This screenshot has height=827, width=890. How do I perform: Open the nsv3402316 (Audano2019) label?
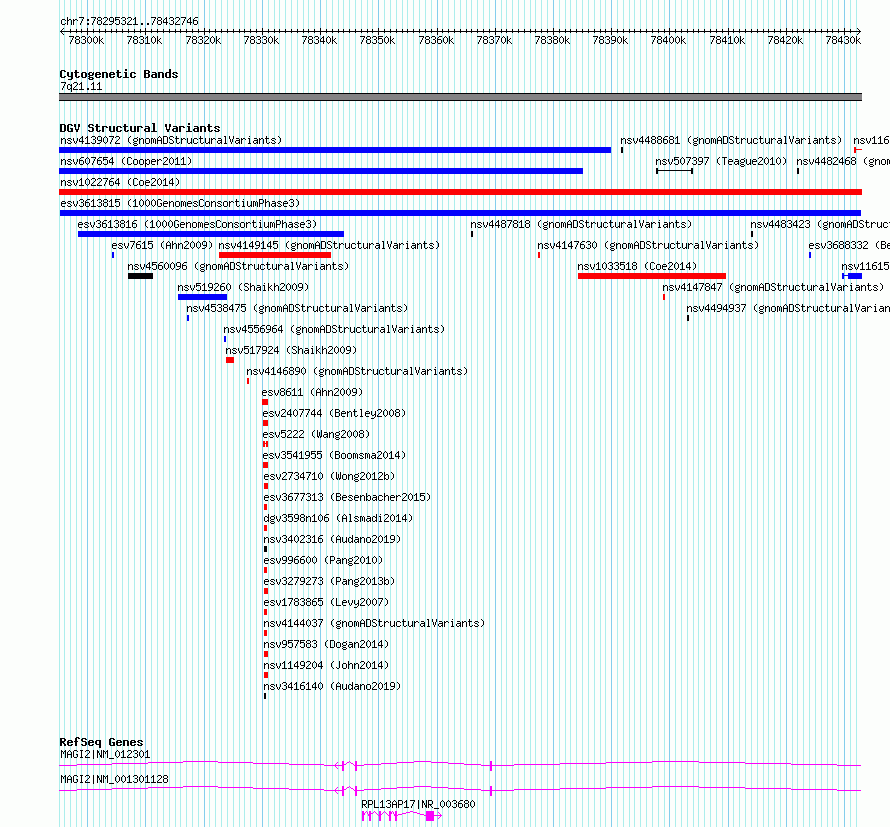332,539
